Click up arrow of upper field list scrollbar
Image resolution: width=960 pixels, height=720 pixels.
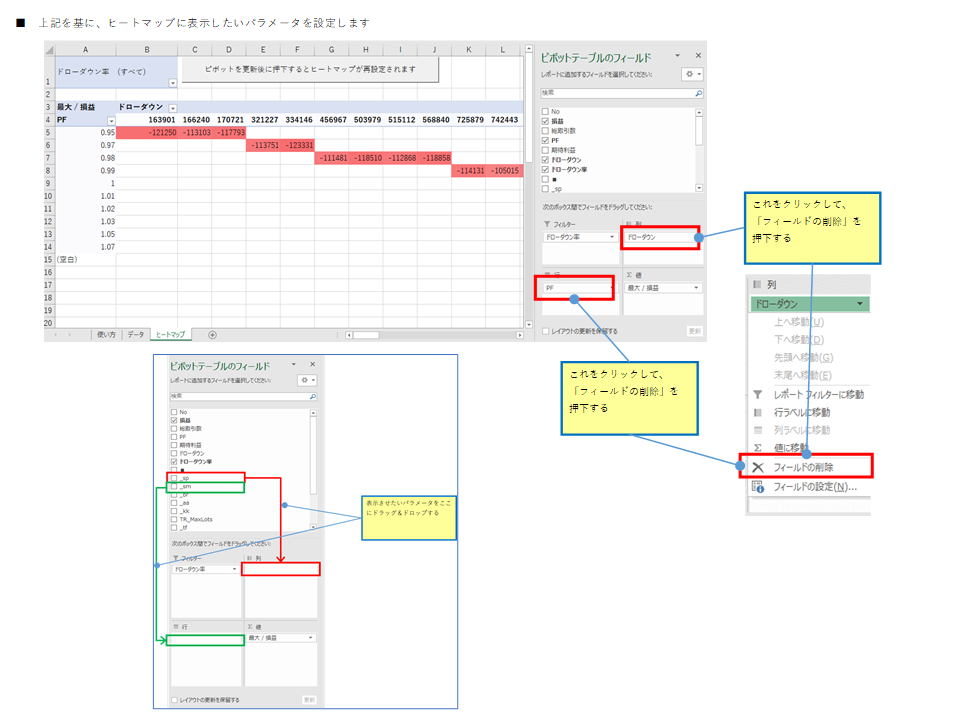coord(699,113)
